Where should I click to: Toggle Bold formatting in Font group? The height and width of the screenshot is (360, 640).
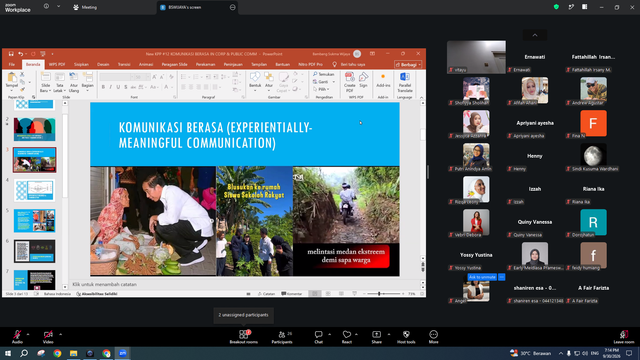tap(103, 87)
